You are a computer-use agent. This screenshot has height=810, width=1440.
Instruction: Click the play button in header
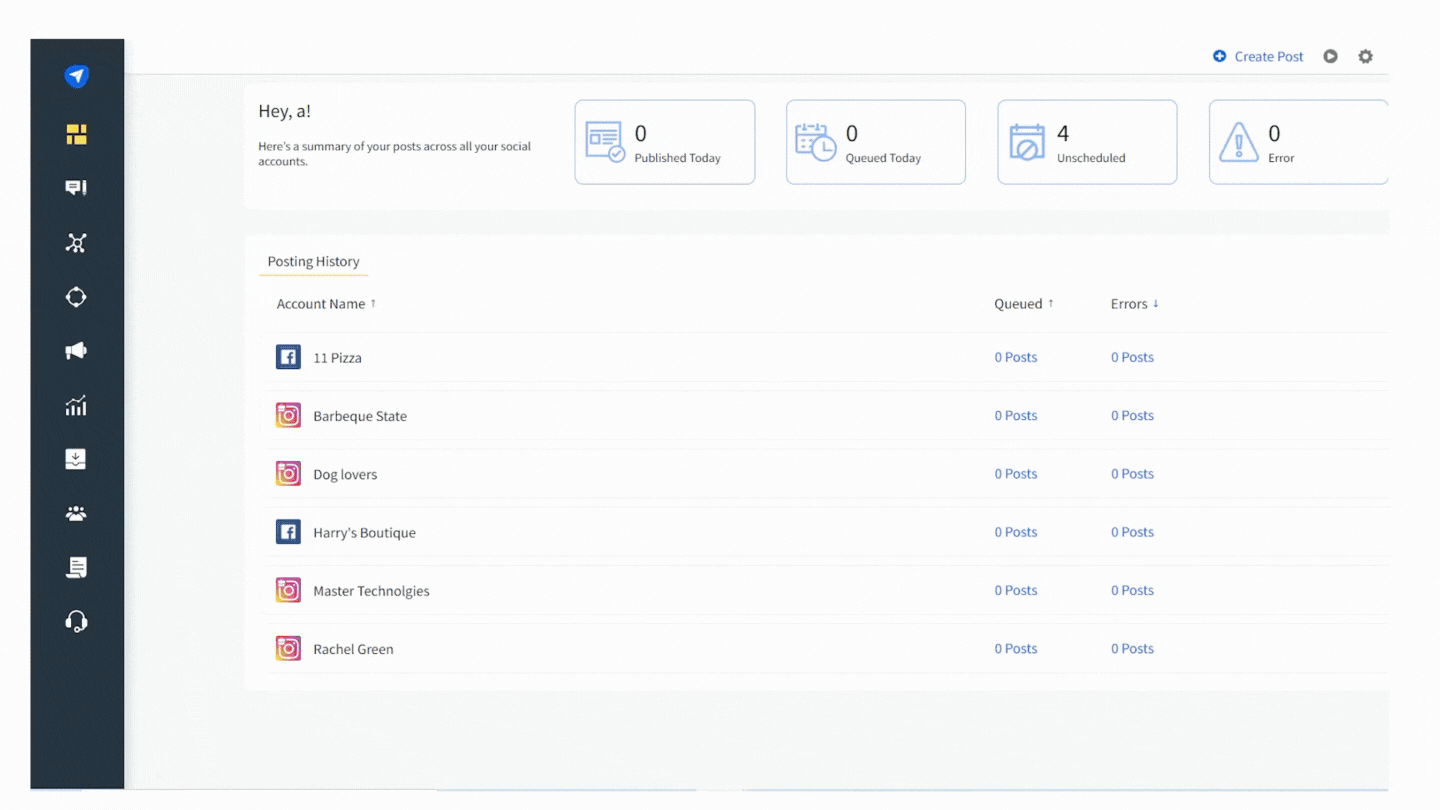click(1330, 57)
